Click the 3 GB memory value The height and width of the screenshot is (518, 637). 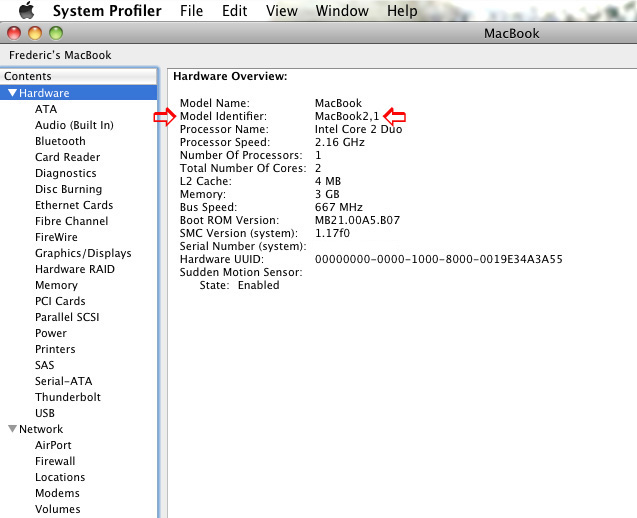coord(327,194)
